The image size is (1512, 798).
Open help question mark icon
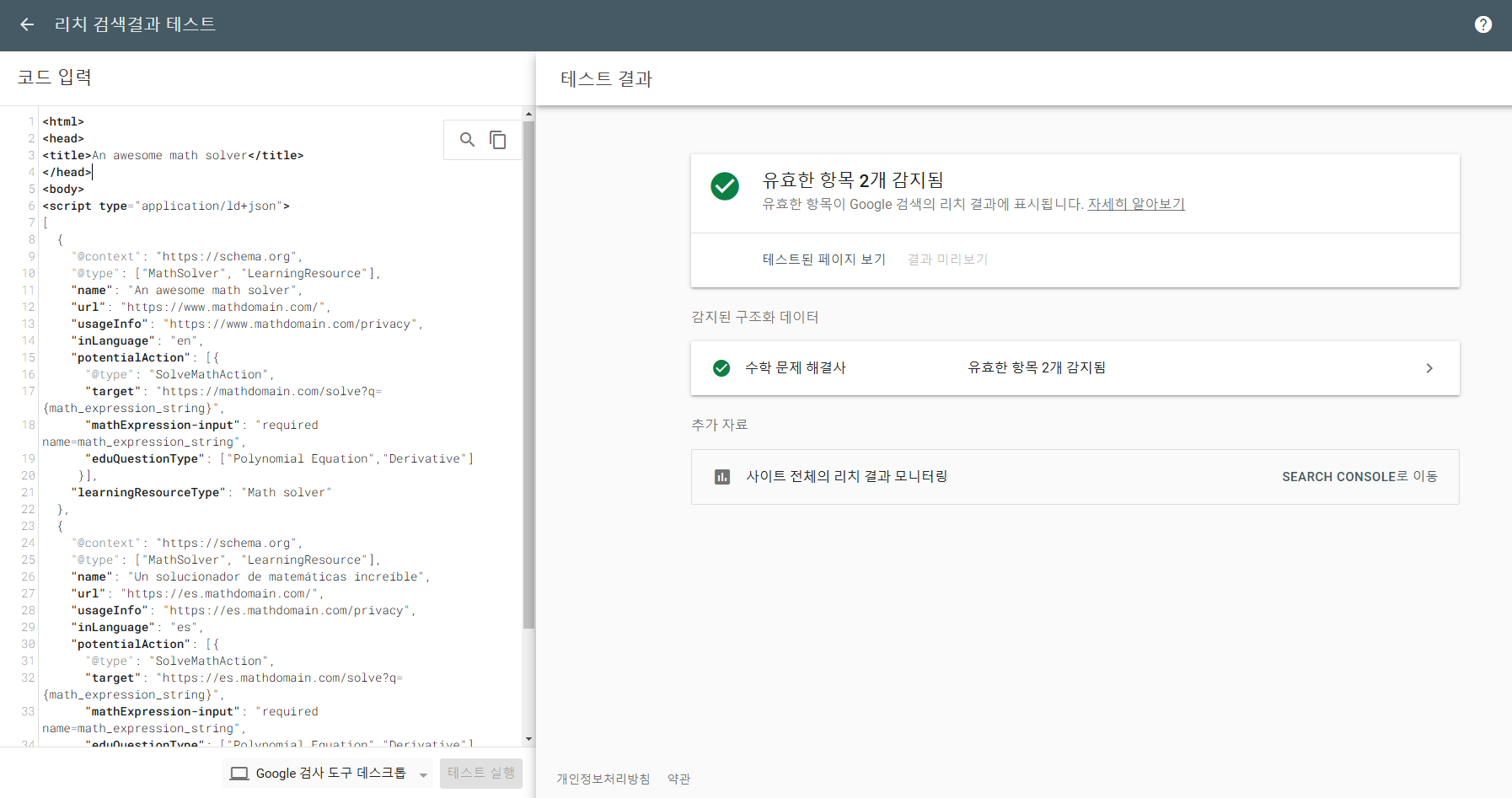tap(1483, 24)
